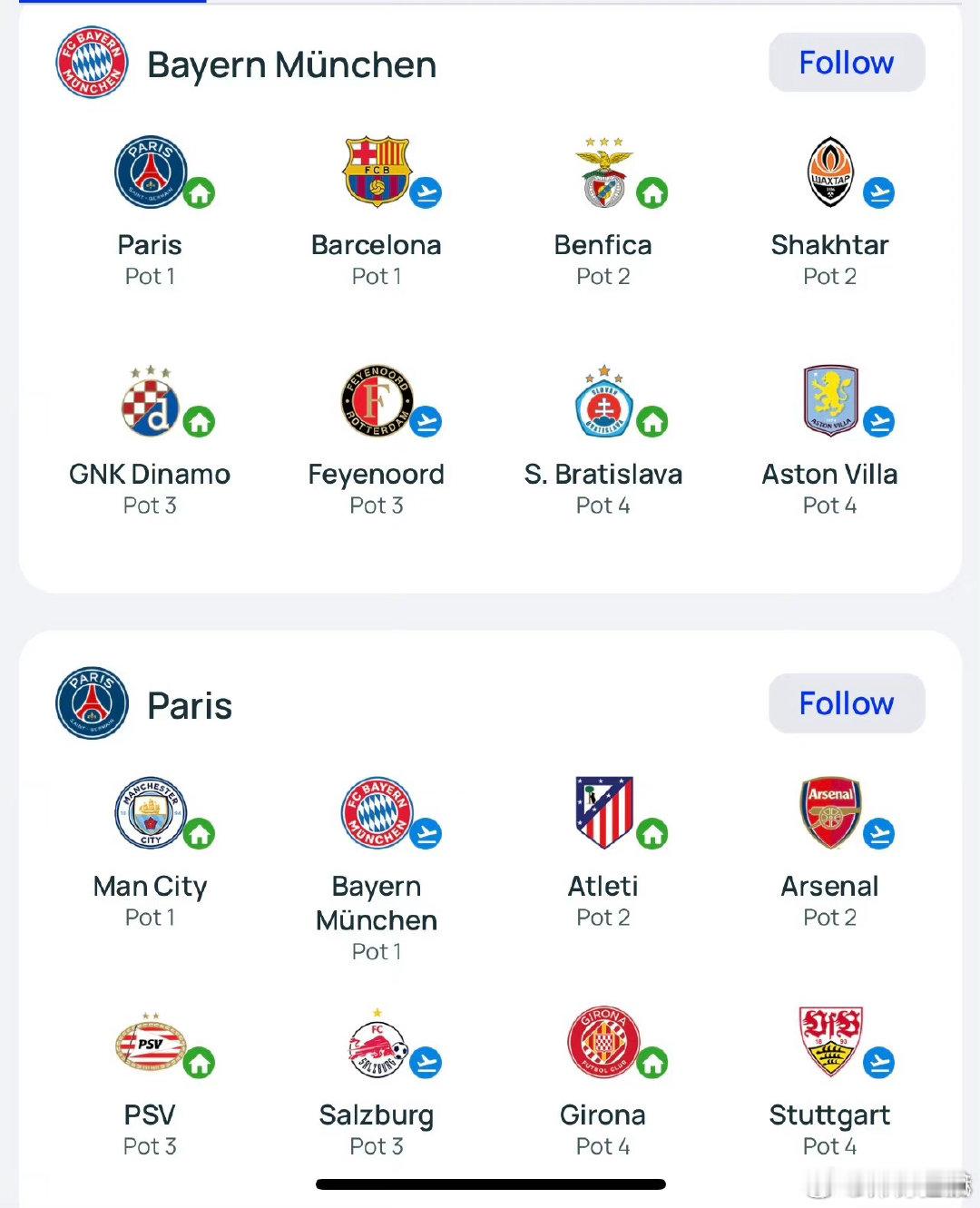Open GNK Dinamo crest
980x1208 pixels.
point(151,400)
